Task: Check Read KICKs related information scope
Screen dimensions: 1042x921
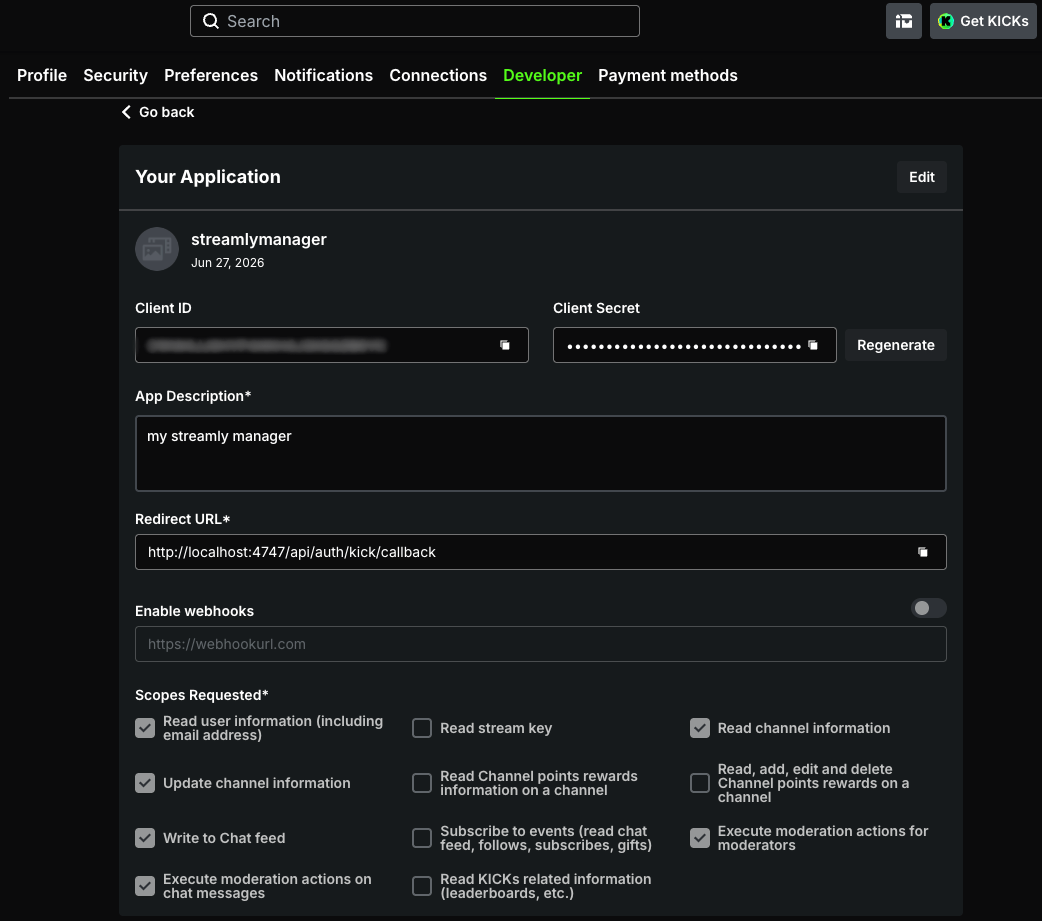Action: click(422, 886)
